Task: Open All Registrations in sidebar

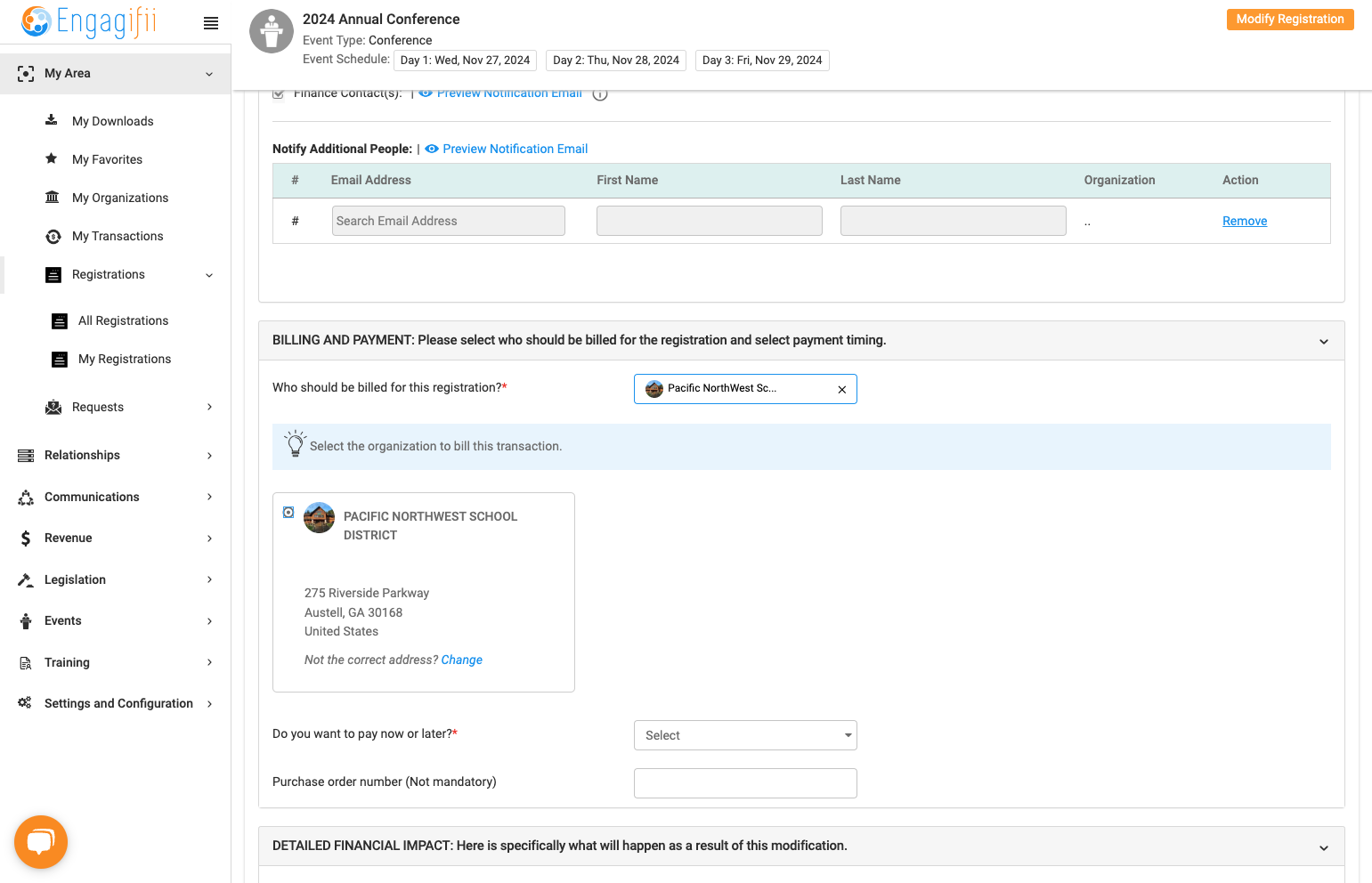Action: pos(123,320)
